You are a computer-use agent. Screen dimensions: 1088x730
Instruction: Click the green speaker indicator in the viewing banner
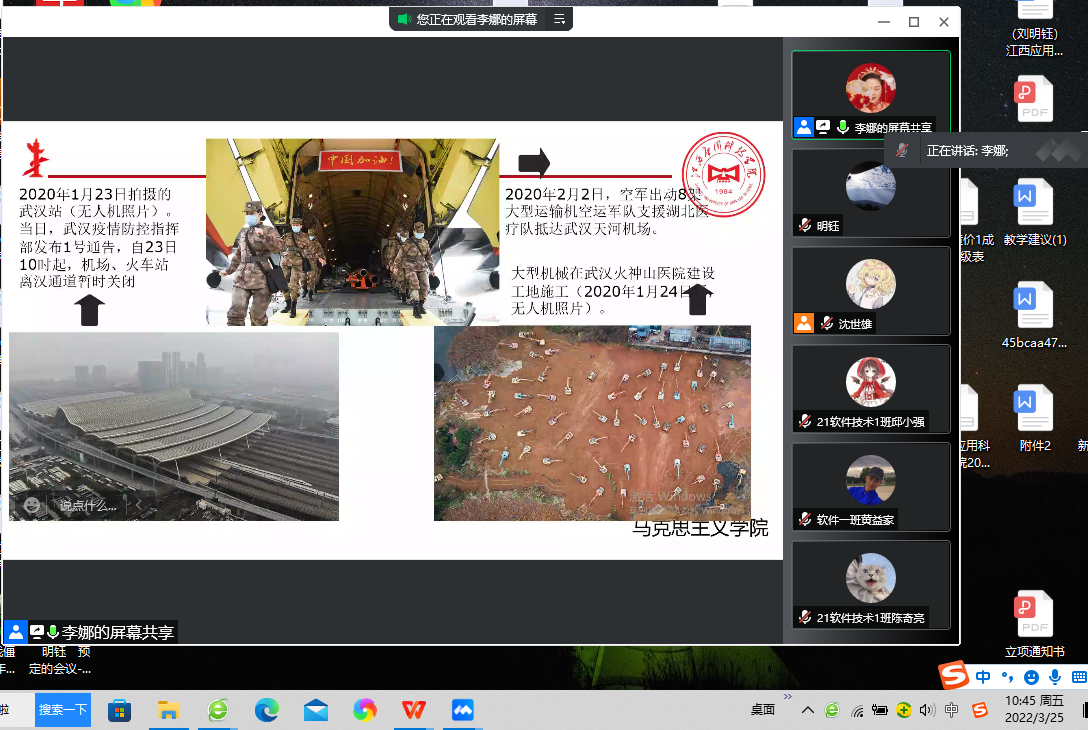click(x=405, y=19)
